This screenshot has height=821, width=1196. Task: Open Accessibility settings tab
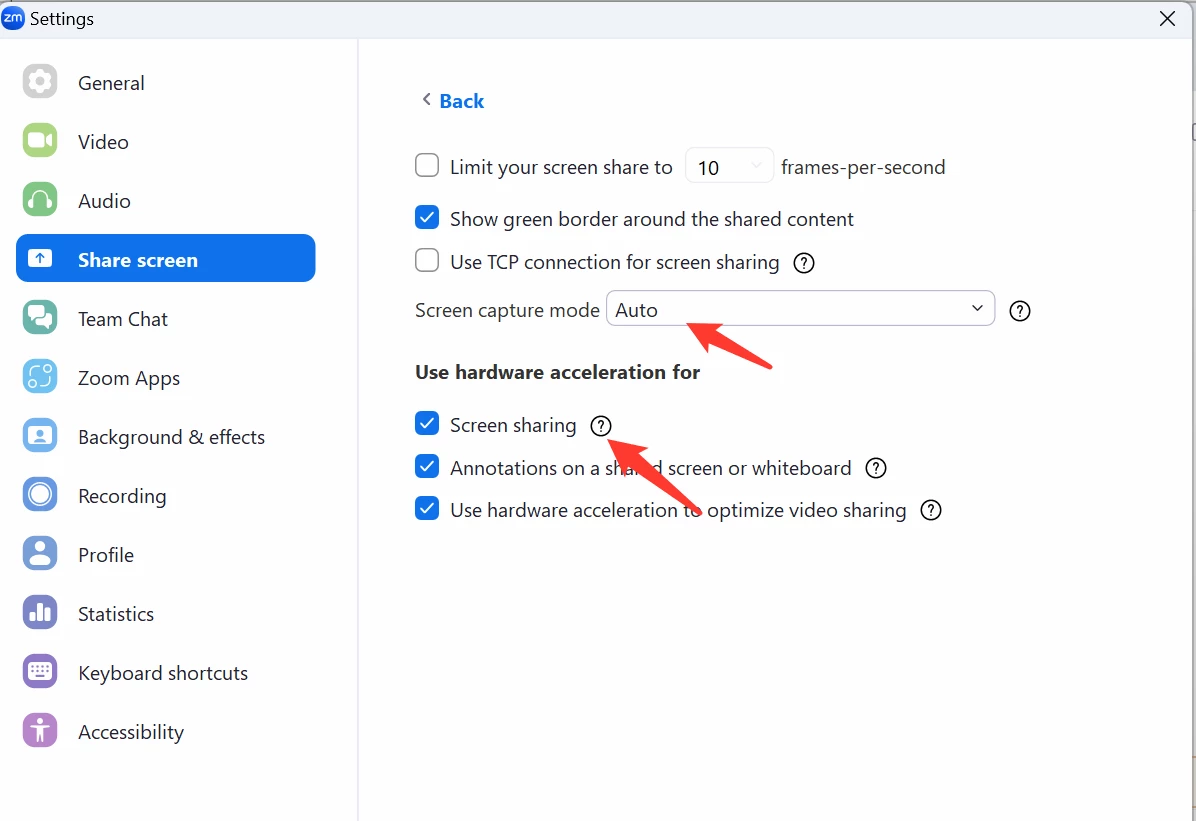[166, 731]
